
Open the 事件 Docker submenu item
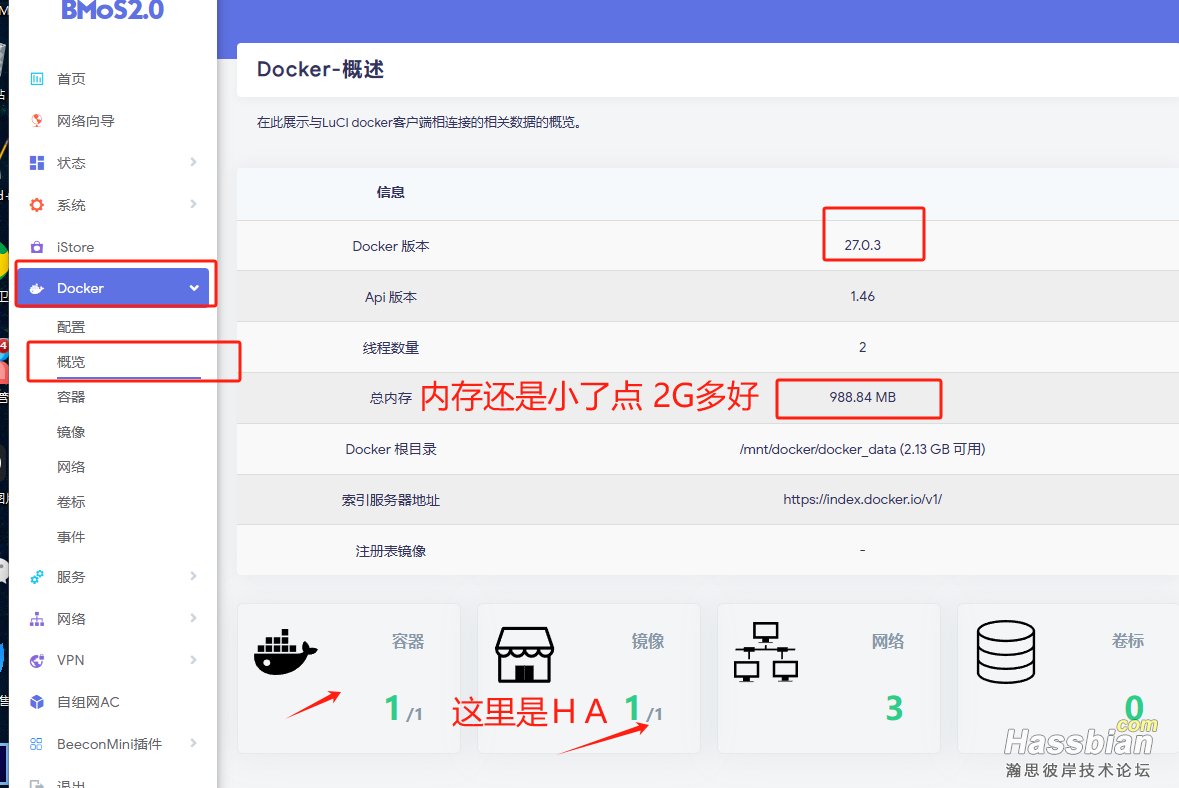(x=71, y=537)
